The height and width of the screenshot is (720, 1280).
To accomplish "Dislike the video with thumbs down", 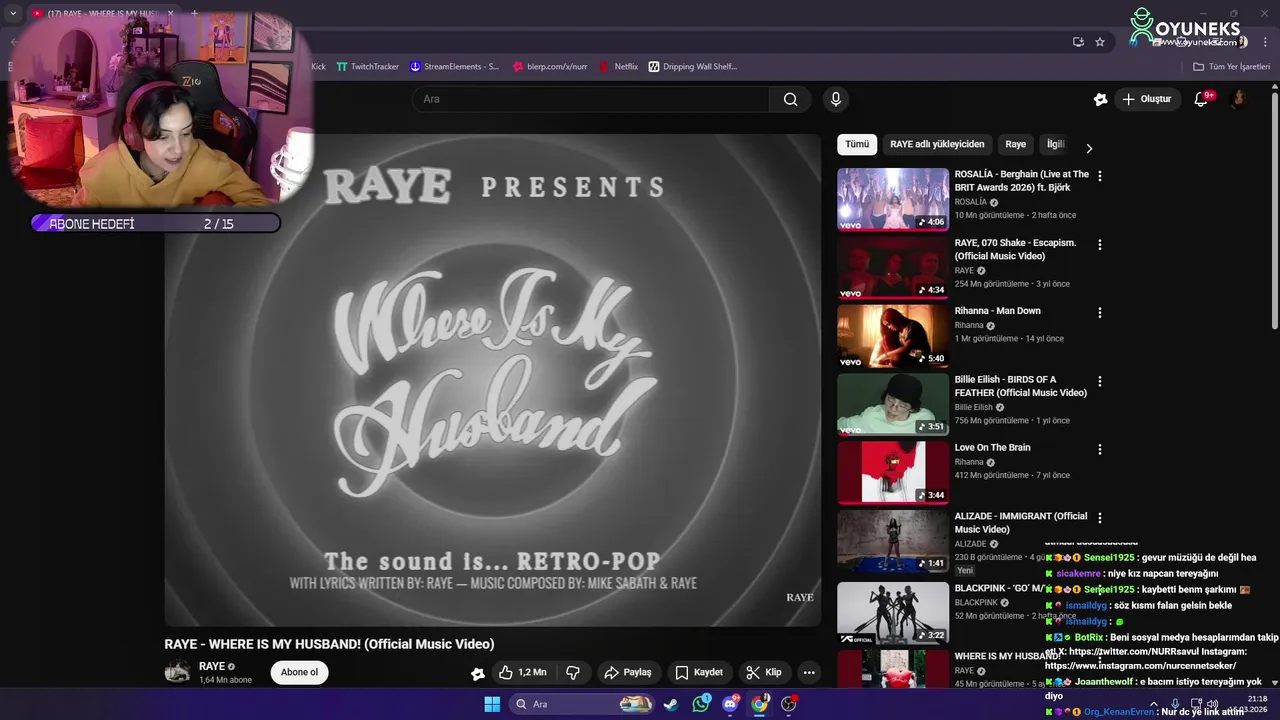I will [573, 672].
